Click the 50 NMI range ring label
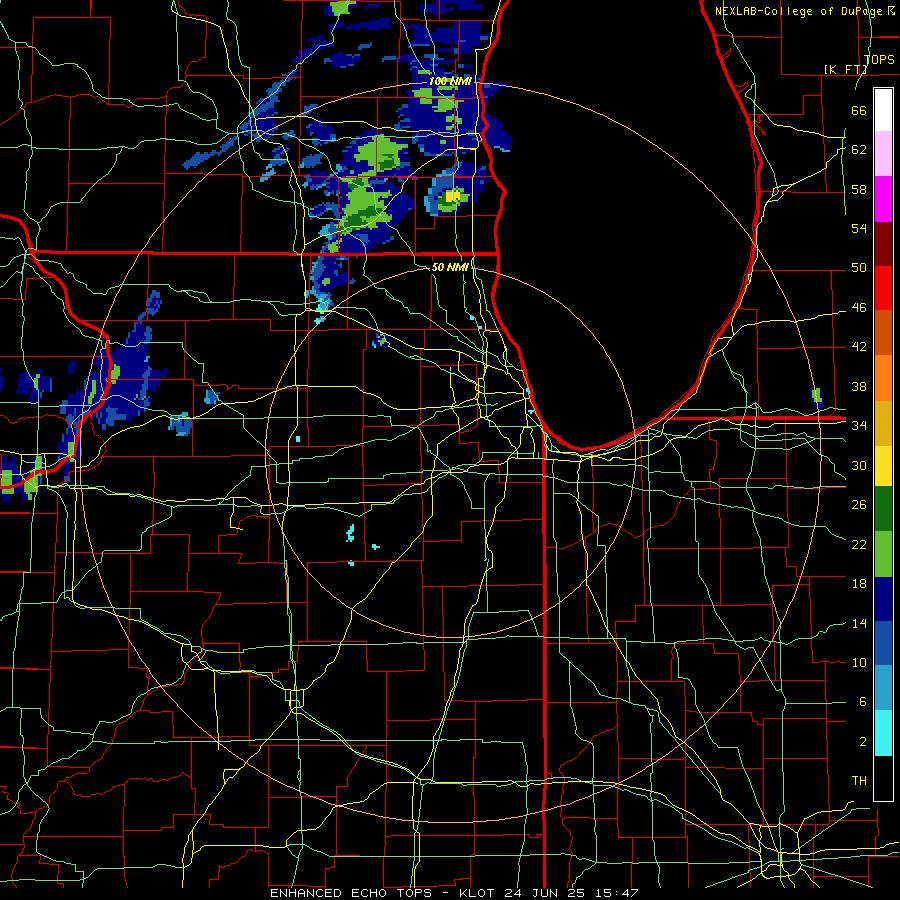The height and width of the screenshot is (900, 900). click(450, 267)
